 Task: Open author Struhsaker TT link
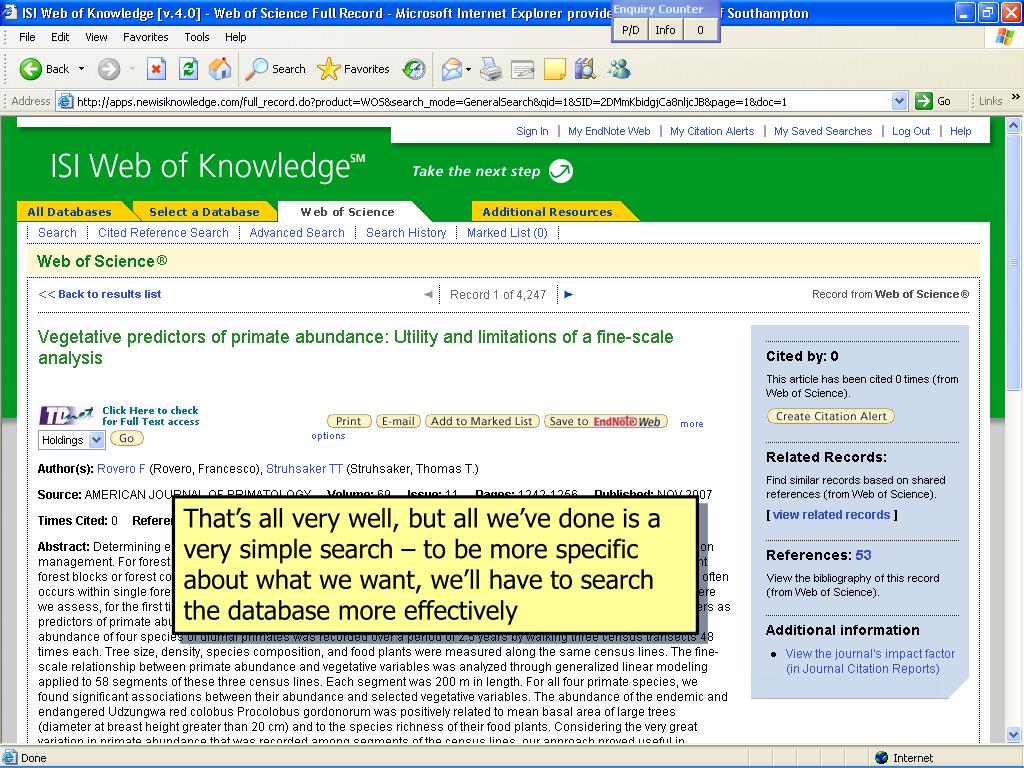(x=304, y=469)
